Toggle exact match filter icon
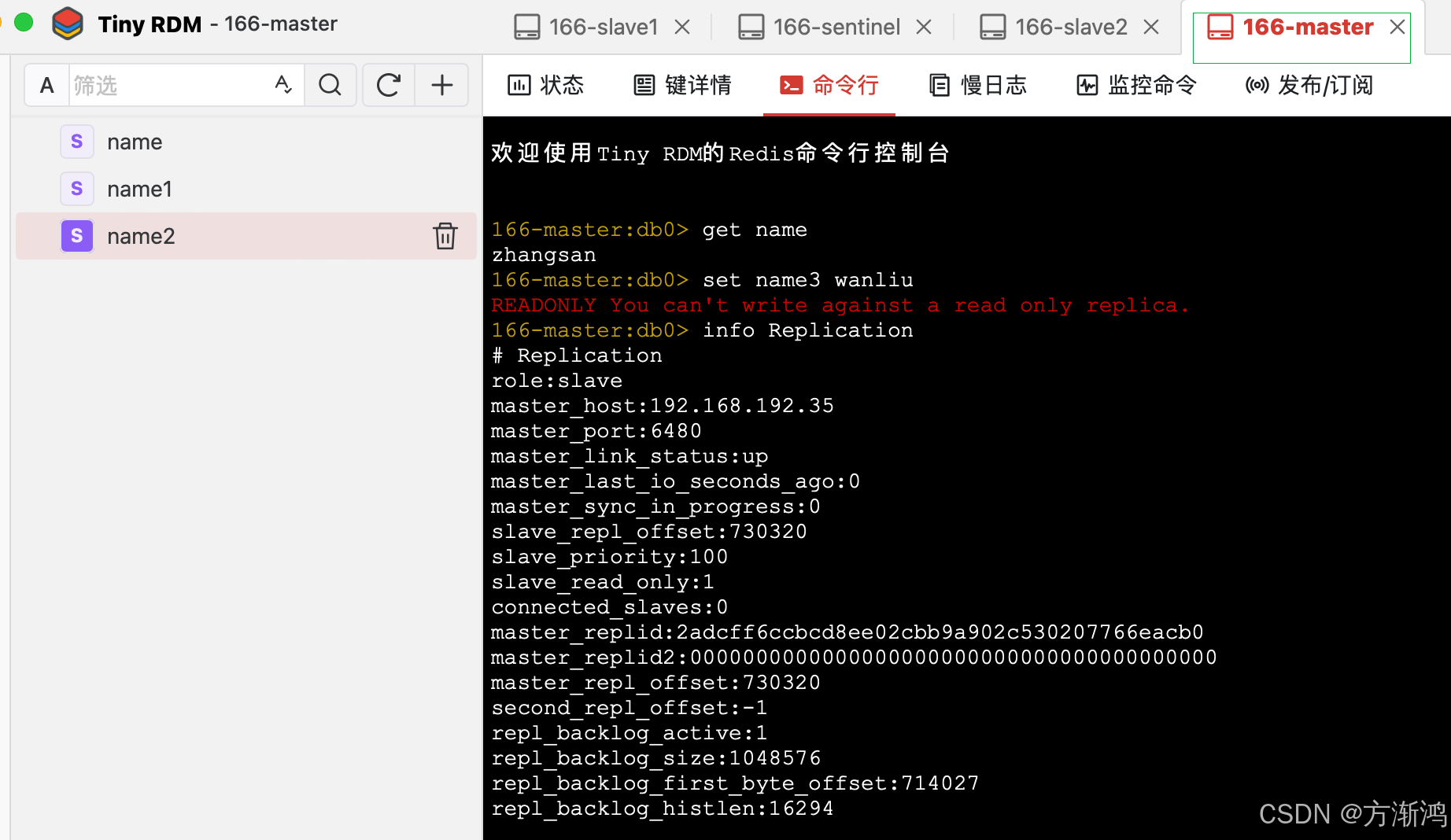 pyautogui.click(x=283, y=85)
